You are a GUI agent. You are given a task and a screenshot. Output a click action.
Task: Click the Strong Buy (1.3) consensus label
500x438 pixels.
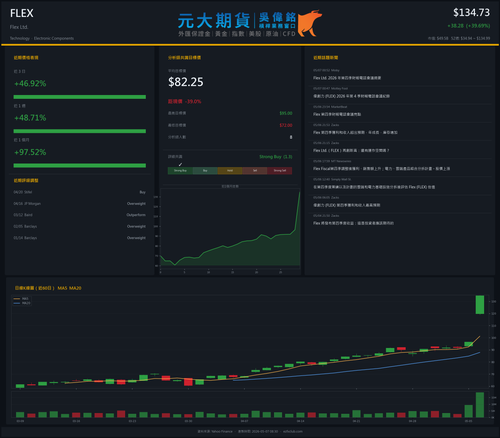276,157
